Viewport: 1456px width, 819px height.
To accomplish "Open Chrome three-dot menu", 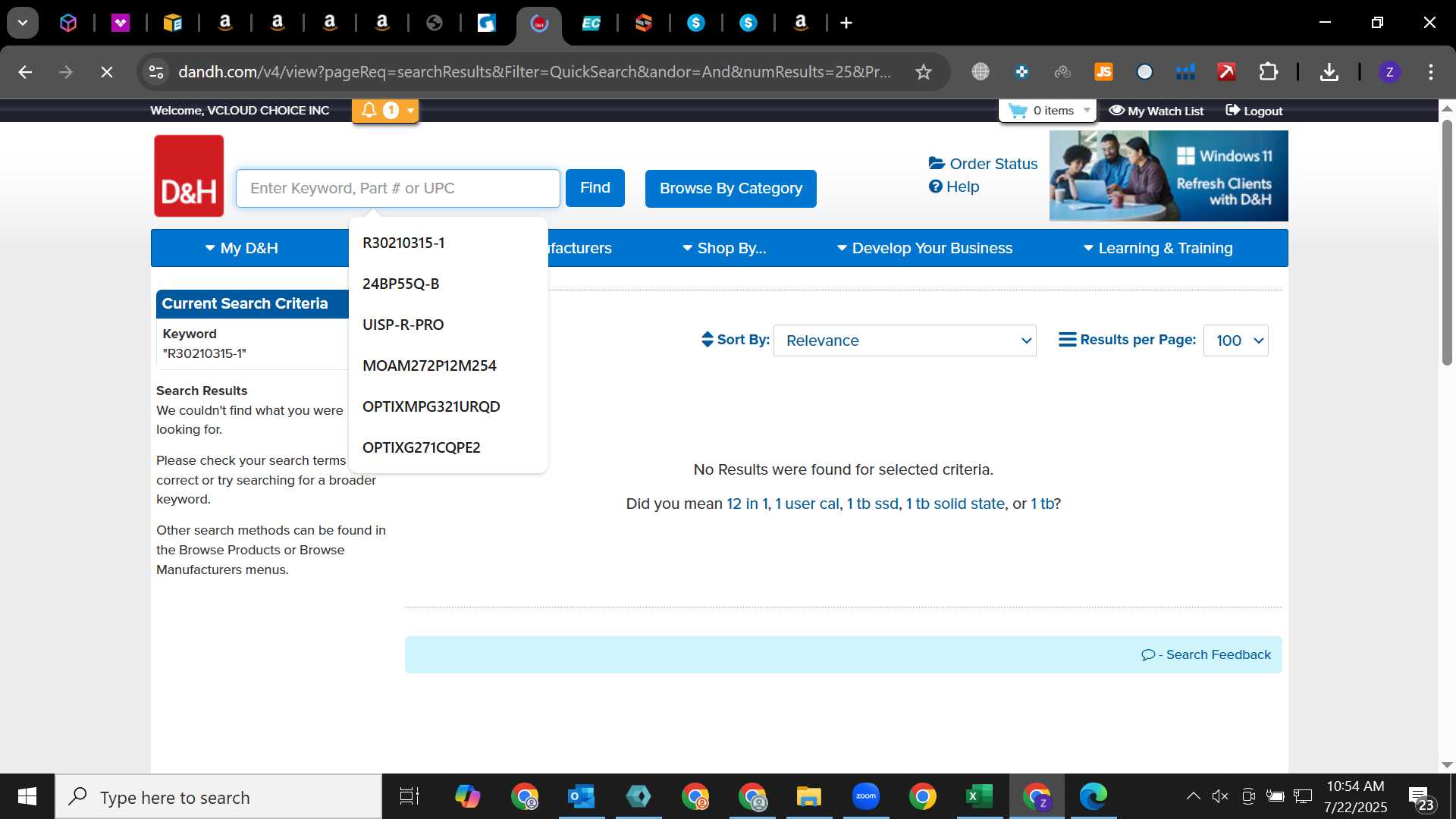I will [x=1431, y=72].
